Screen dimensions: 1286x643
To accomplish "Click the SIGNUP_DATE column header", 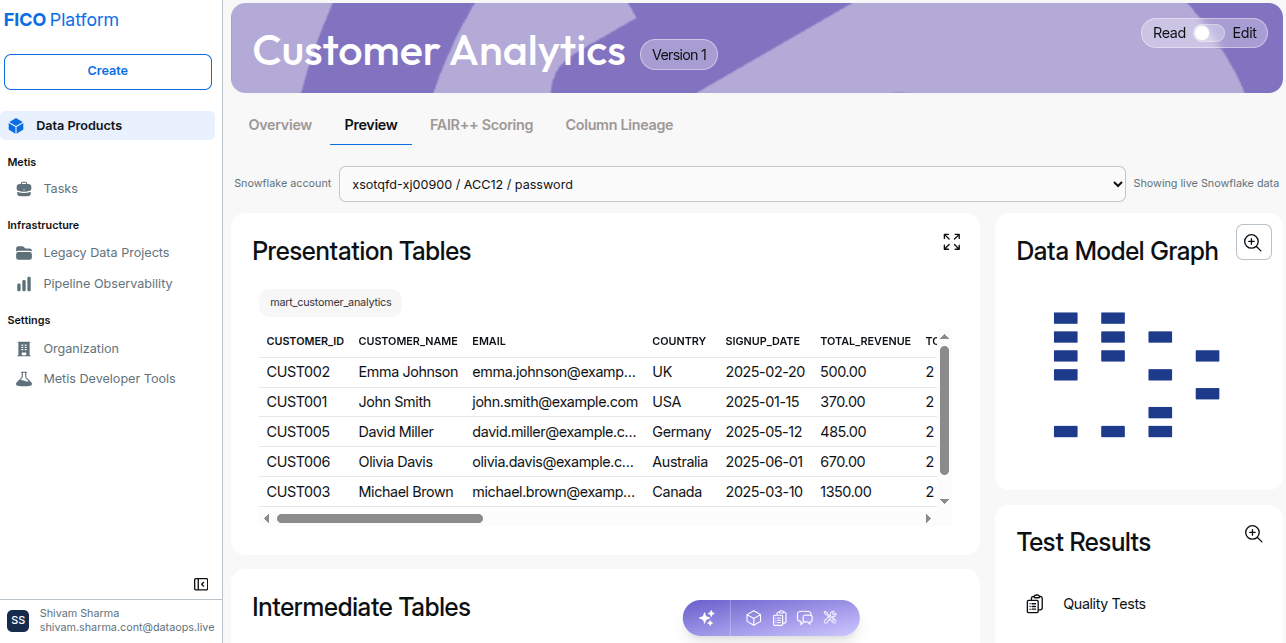I will [x=762, y=341].
